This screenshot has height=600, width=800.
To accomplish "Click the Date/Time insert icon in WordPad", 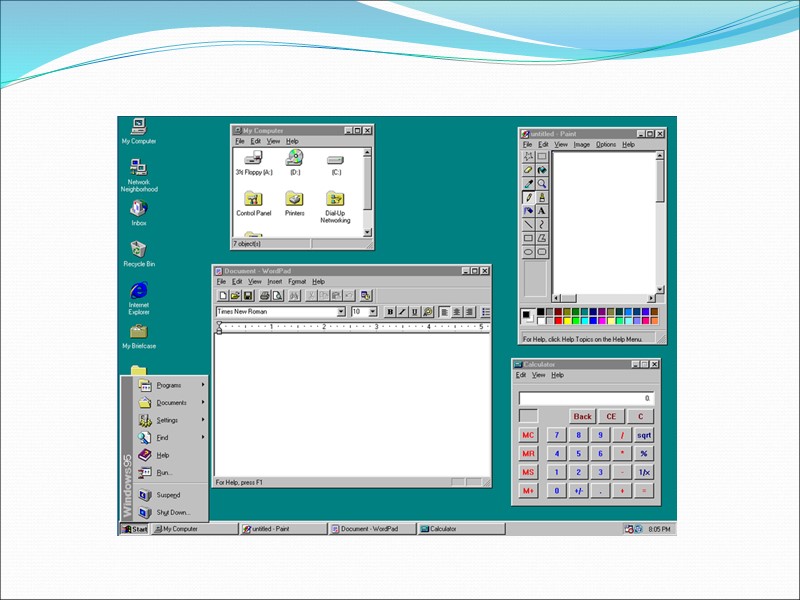I will click(x=366, y=295).
